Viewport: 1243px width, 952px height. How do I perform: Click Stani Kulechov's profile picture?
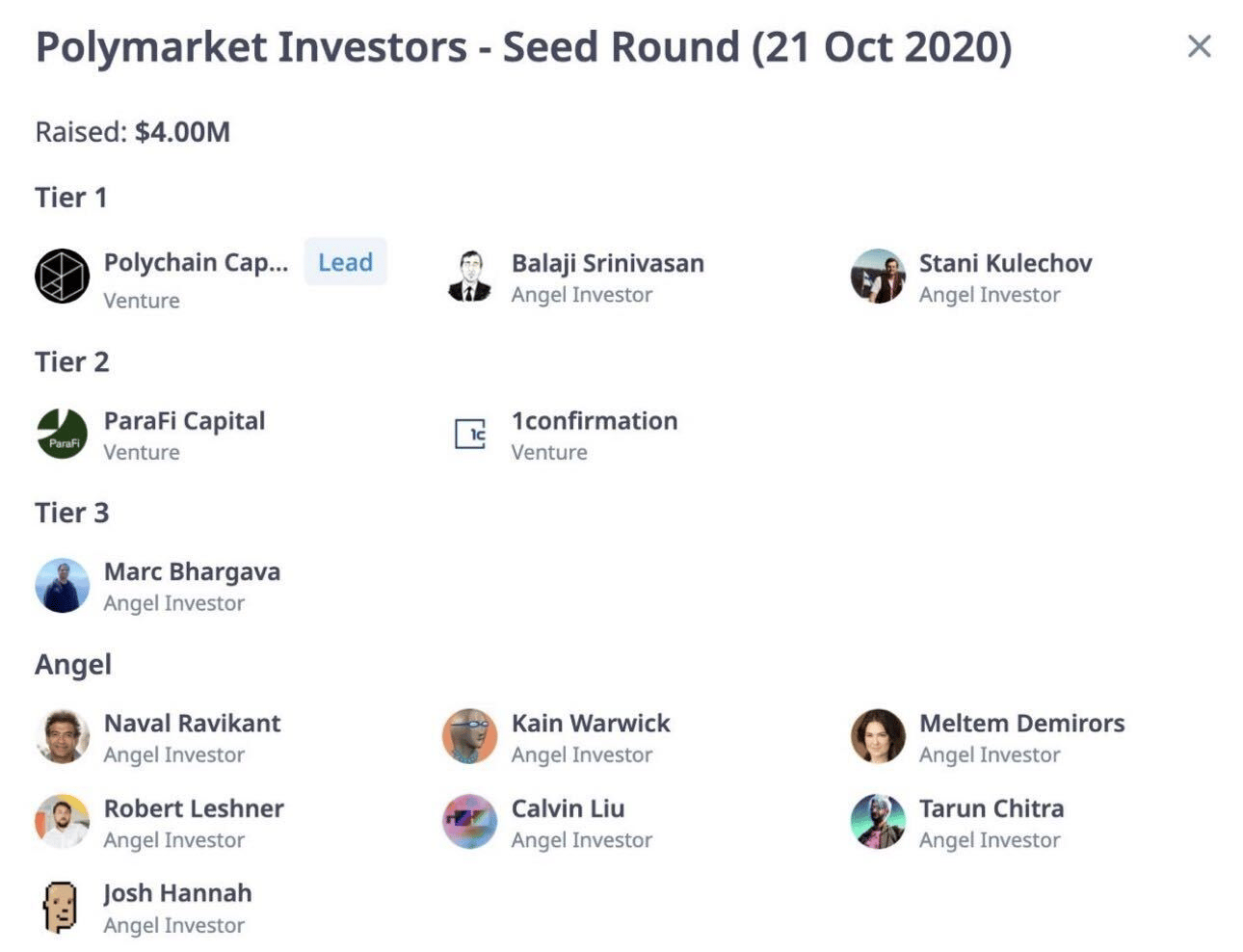pyautogui.click(x=878, y=277)
